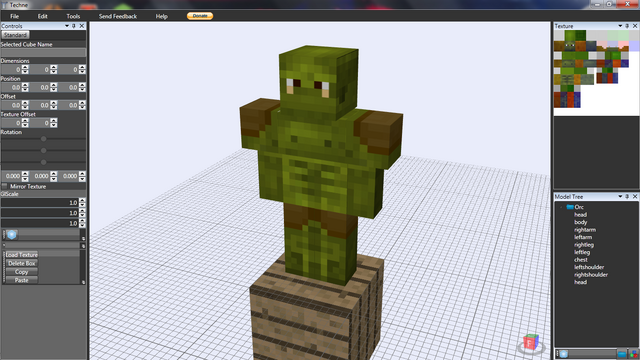This screenshot has width=640, height=360.
Task: Click the first Rotation slider handle
Action: tap(43, 139)
